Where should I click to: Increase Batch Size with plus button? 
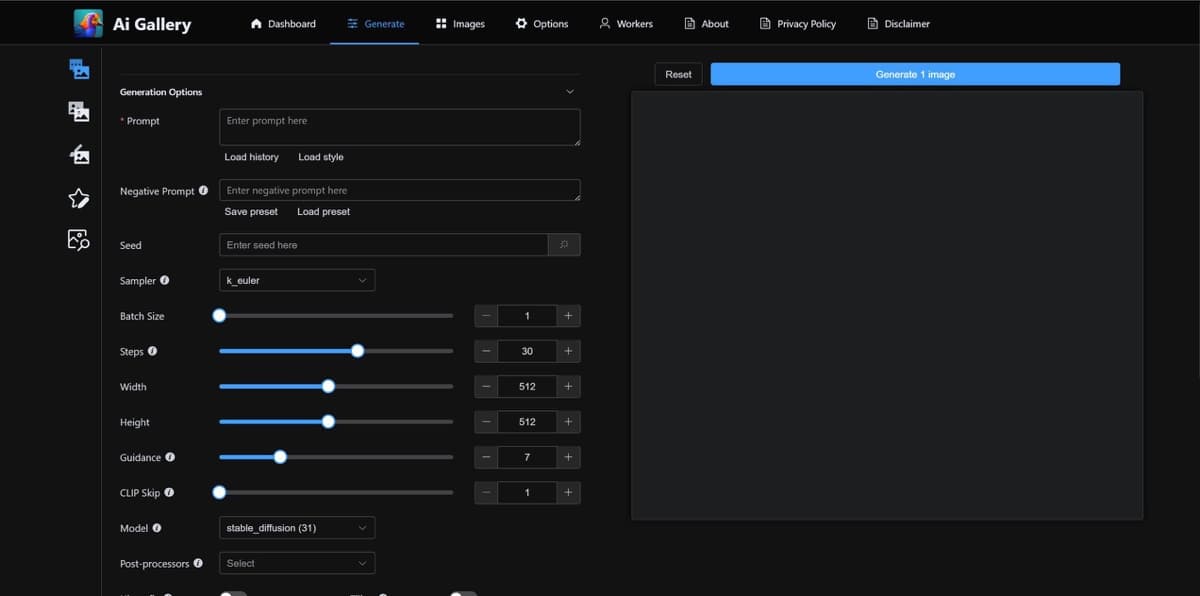[x=568, y=316]
